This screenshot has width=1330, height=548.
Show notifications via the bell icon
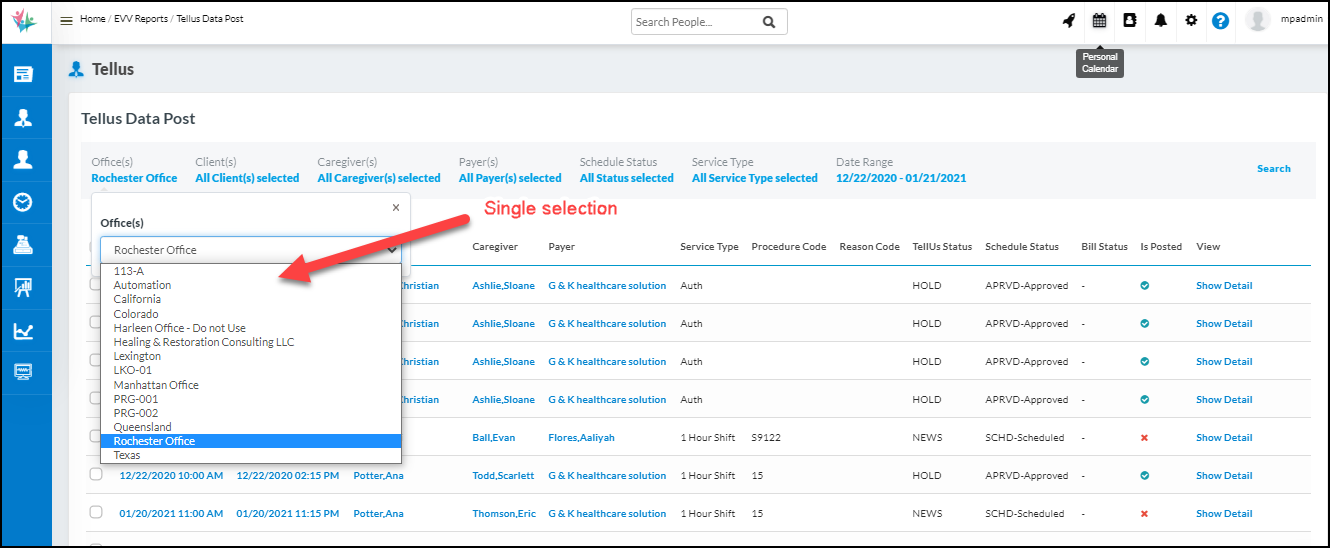tap(1160, 21)
